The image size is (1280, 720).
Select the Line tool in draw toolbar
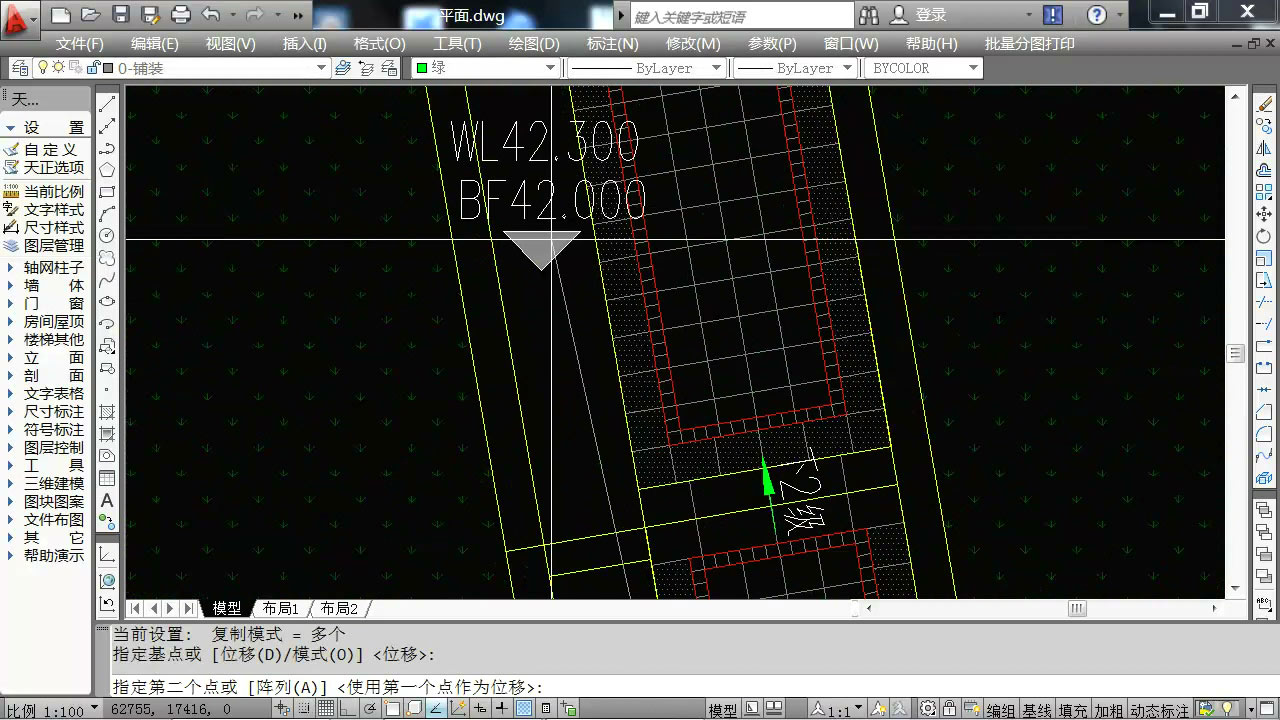[107, 103]
